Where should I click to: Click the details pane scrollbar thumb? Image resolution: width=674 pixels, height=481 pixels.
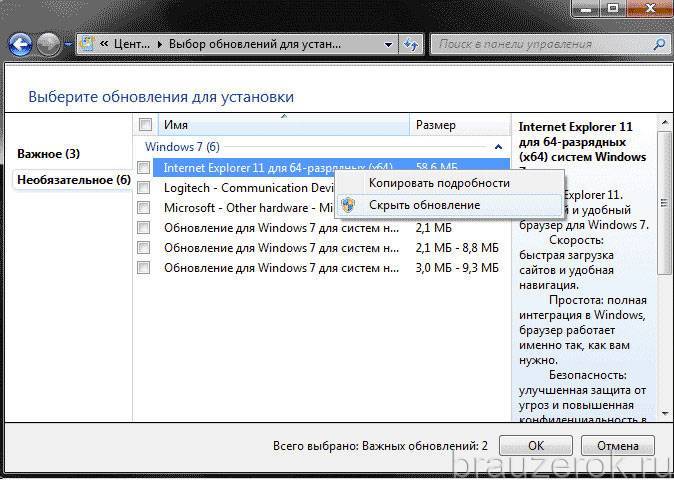[x=665, y=202]
